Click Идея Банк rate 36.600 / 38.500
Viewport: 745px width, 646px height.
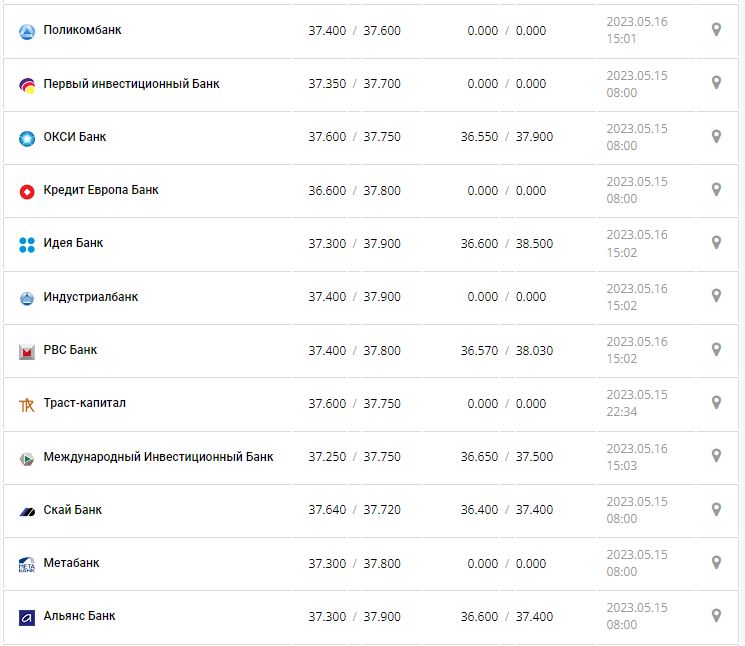506,244
